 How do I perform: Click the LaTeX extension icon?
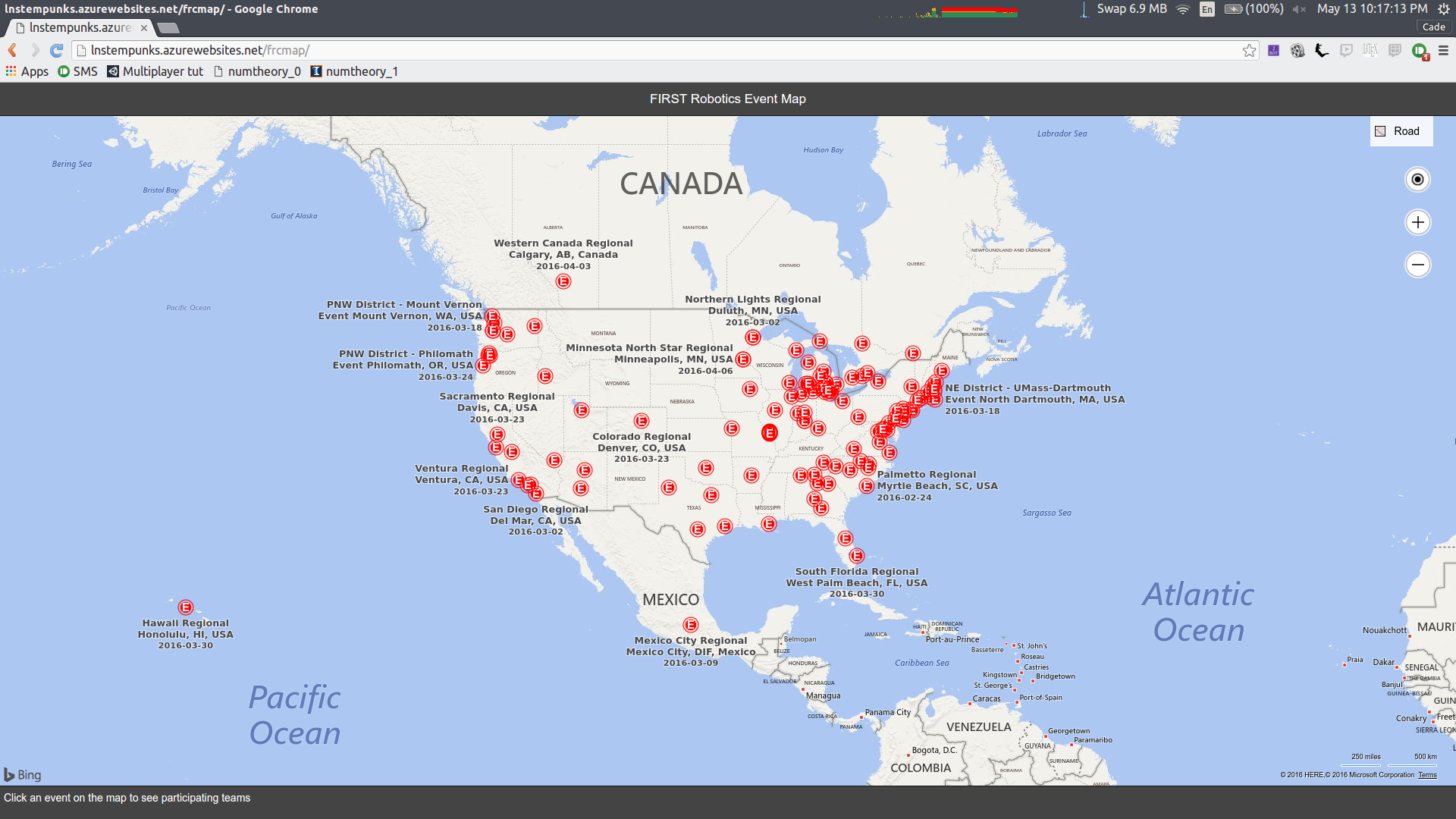1370,51
